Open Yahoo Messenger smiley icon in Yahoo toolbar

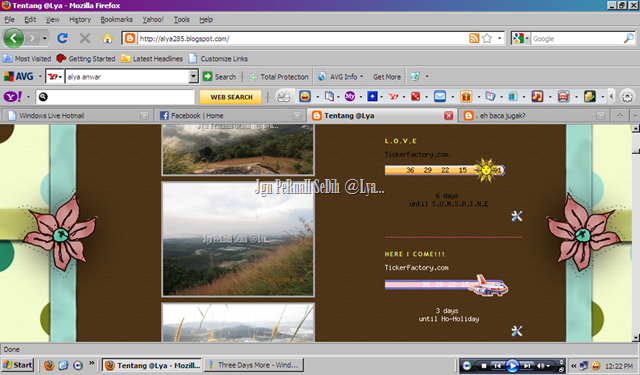pyautogui.click(x=305, y=97)
